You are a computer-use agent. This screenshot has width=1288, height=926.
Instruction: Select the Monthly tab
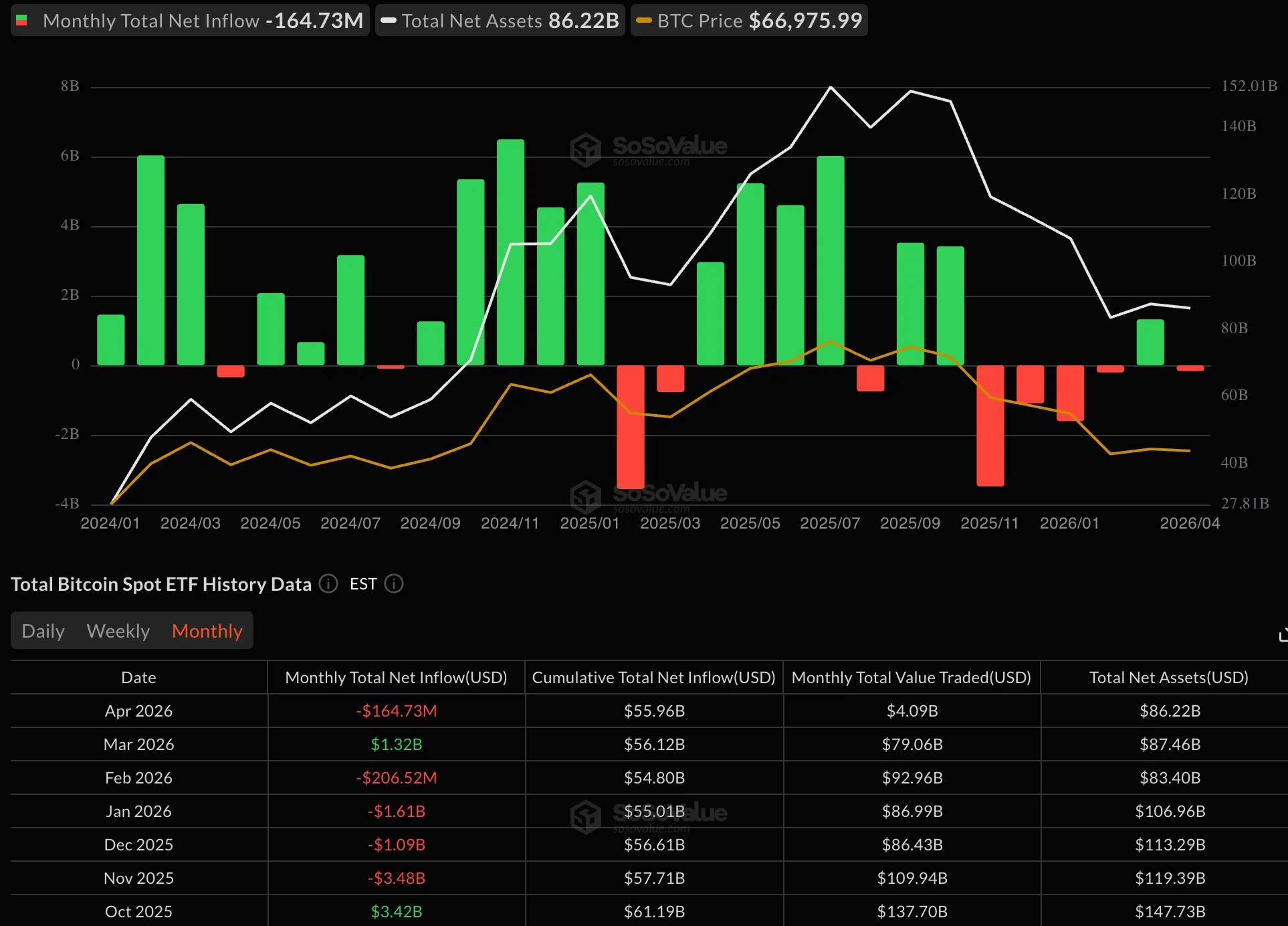pos(207,631)
